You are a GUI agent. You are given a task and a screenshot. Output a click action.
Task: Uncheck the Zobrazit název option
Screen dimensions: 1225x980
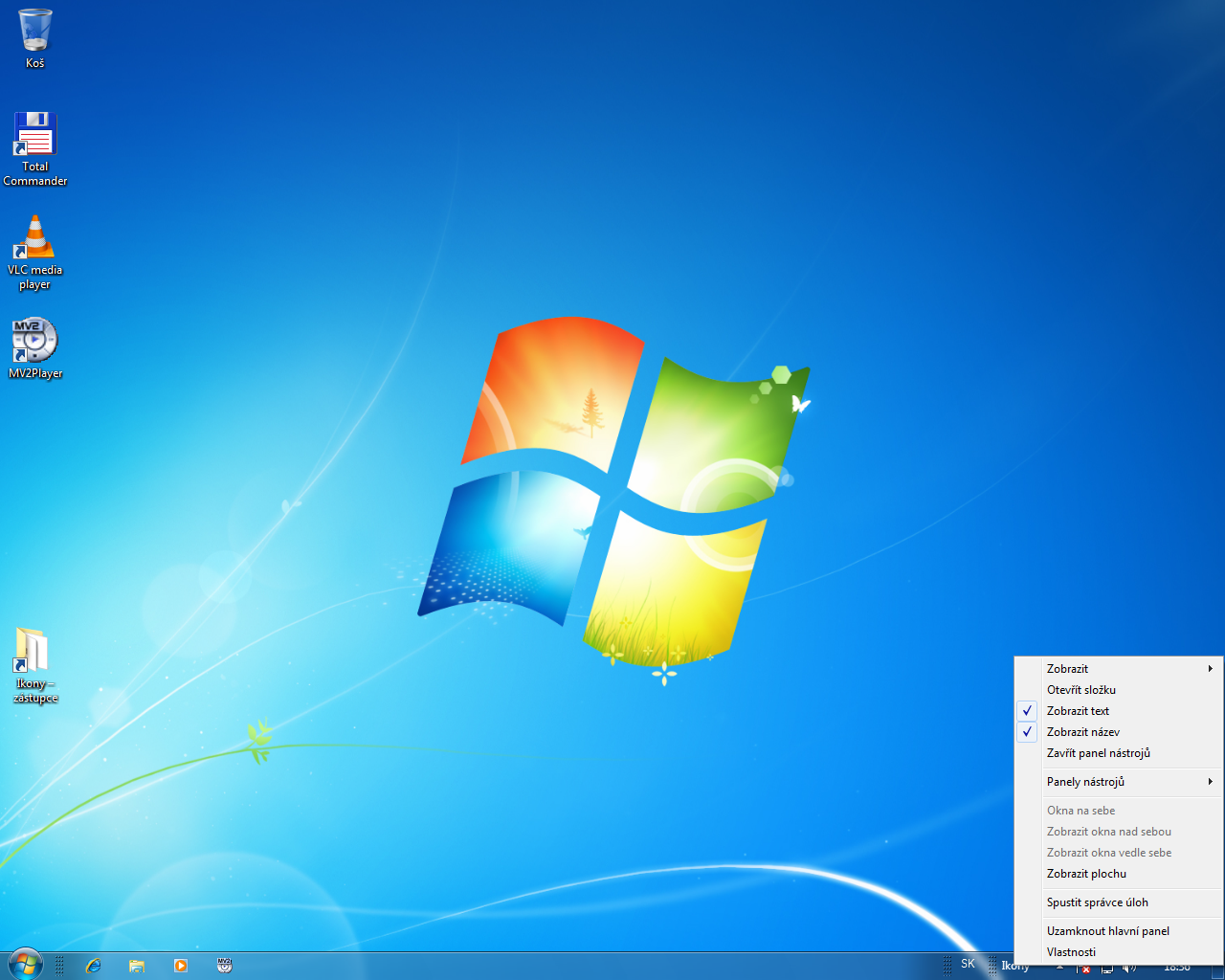(1082, 732)
